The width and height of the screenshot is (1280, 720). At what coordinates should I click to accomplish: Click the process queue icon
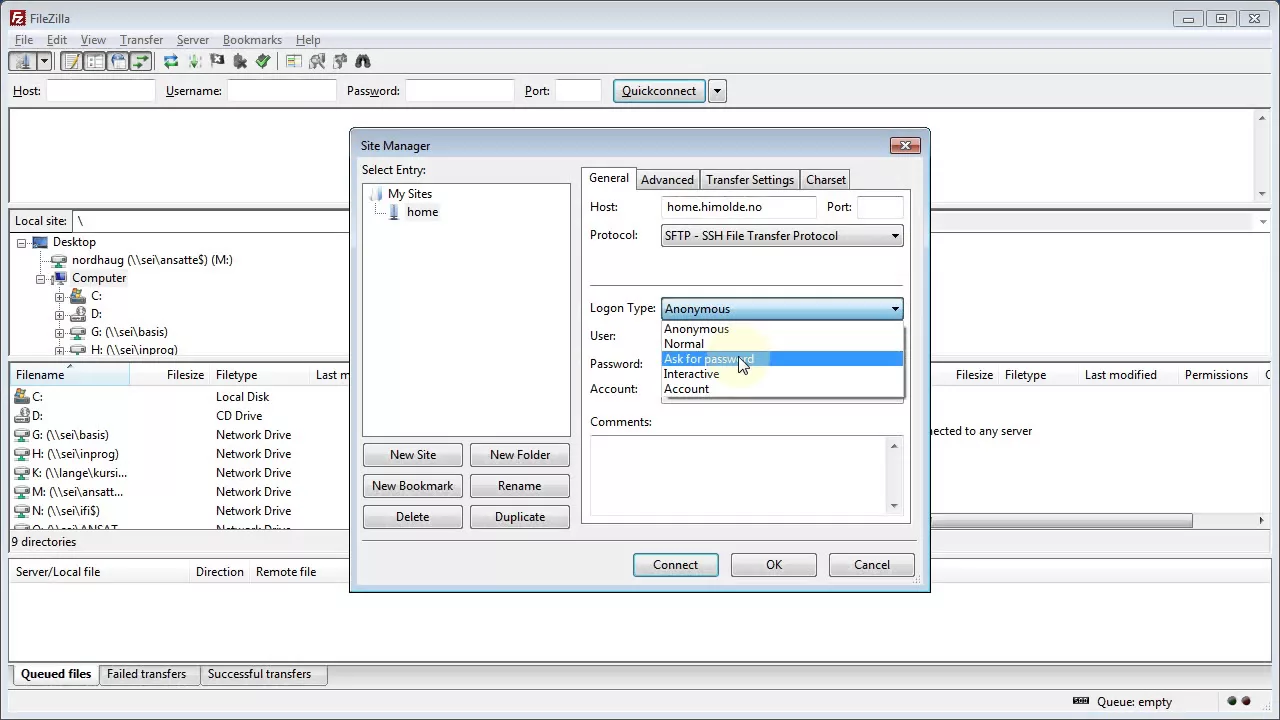click(x=194, y=61)
